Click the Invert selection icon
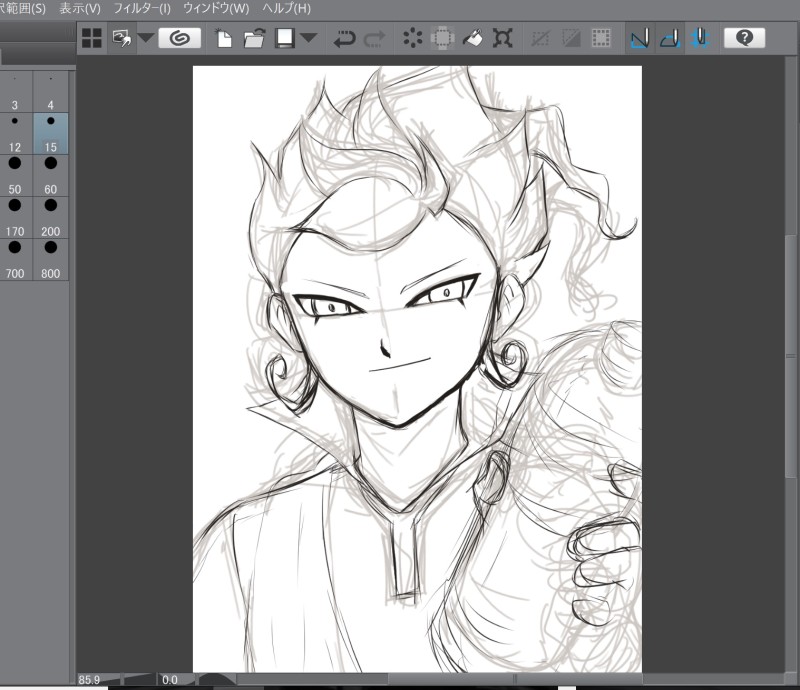This screenshot has width=800, height=690. (x=571, y=38)
